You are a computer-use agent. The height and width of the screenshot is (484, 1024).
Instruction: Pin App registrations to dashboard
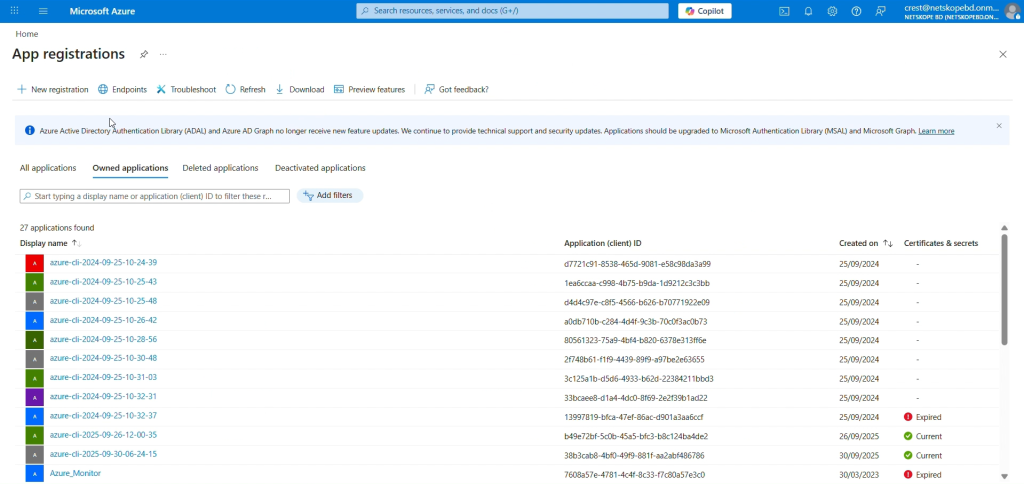tap(144, 54)
